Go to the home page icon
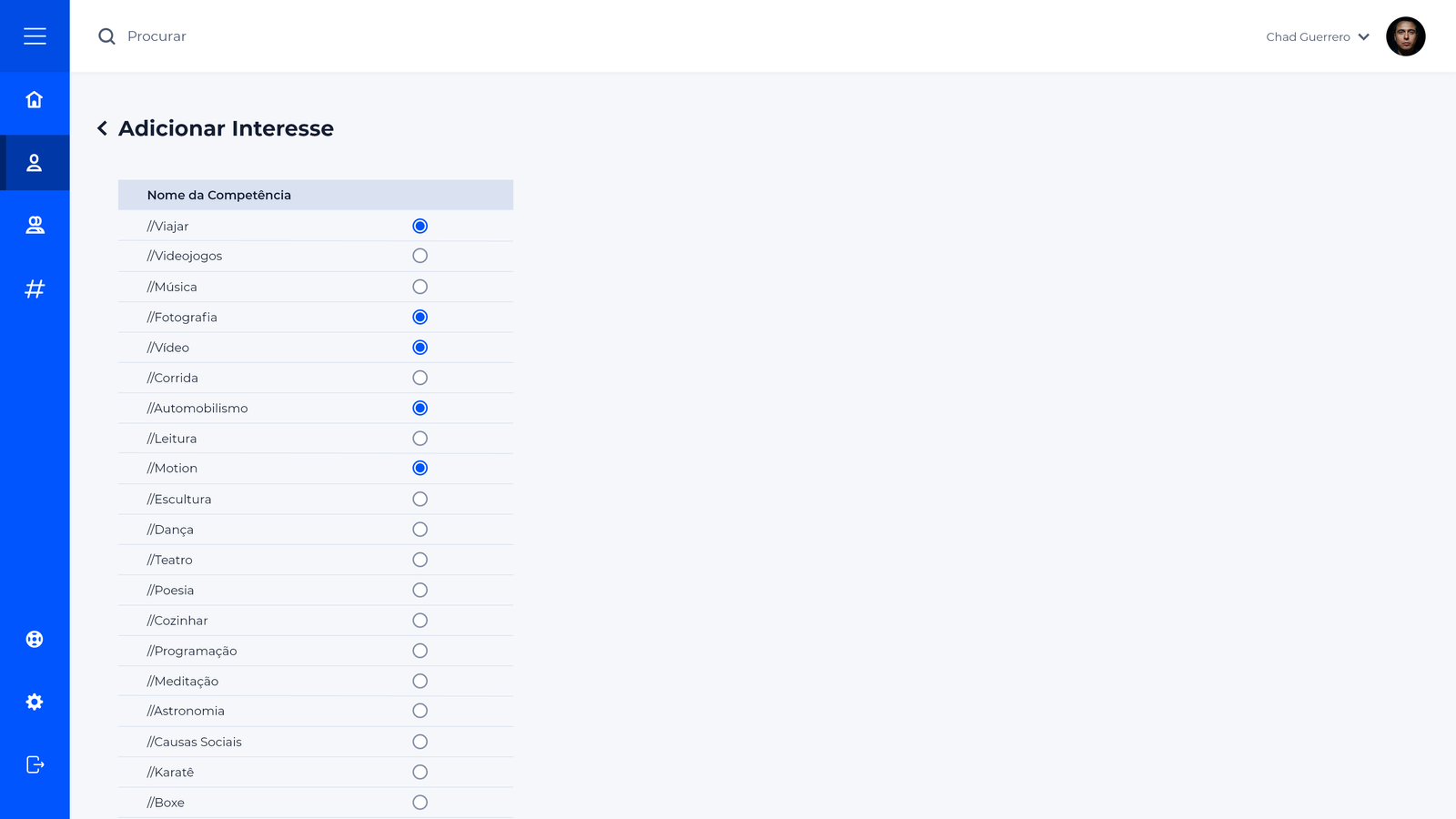This screenshot has height=819, width=1456. point(35,99)
